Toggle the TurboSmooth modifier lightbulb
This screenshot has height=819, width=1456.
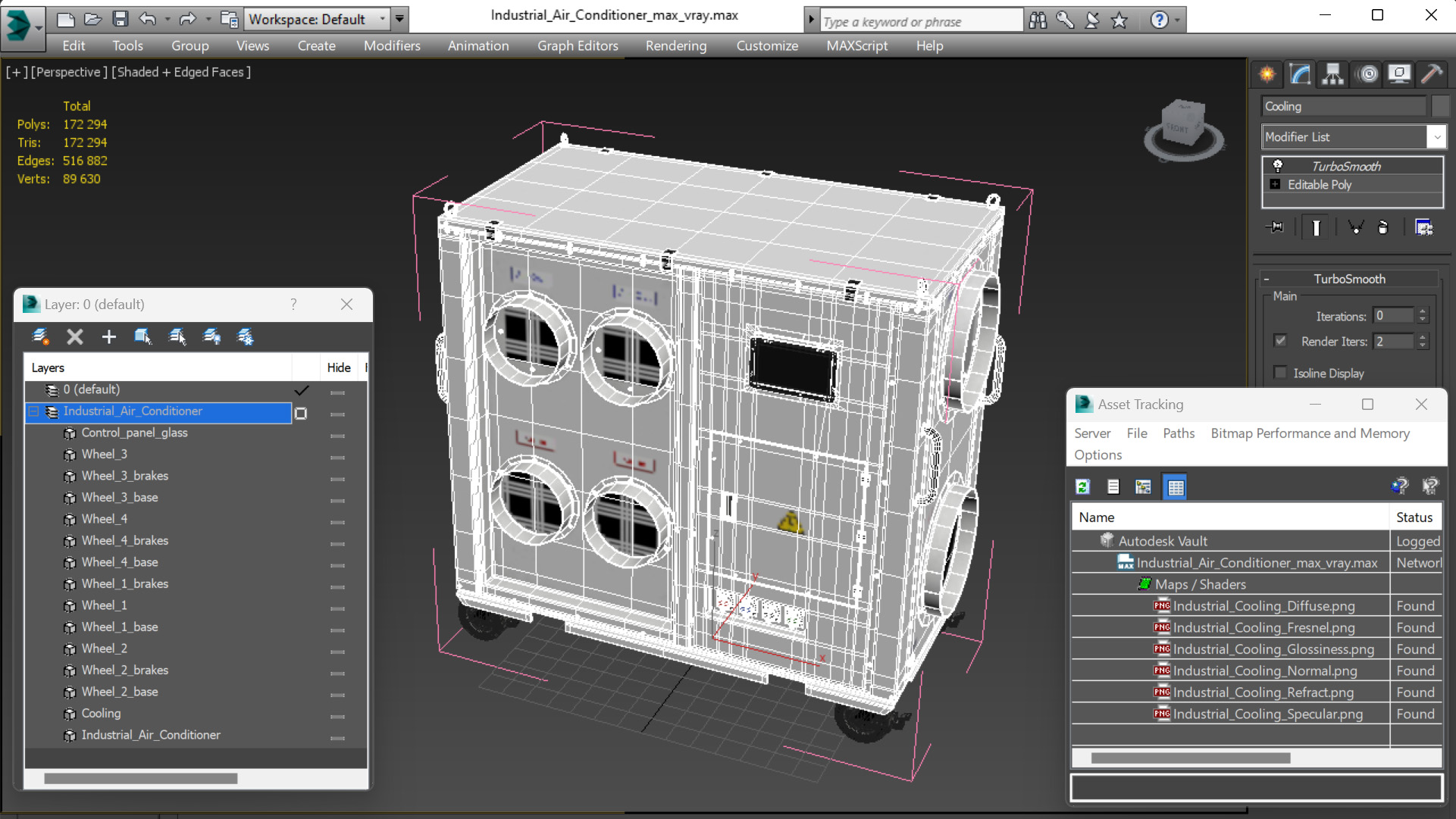(x=1278, y=165)
